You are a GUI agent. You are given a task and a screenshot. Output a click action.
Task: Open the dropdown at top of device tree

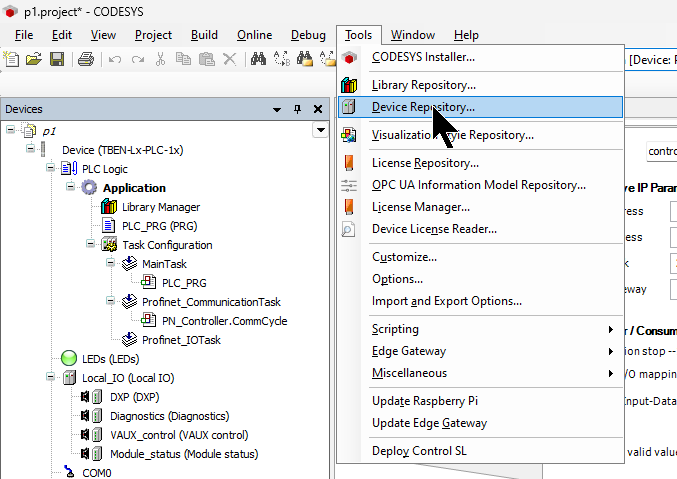(320, 130)
